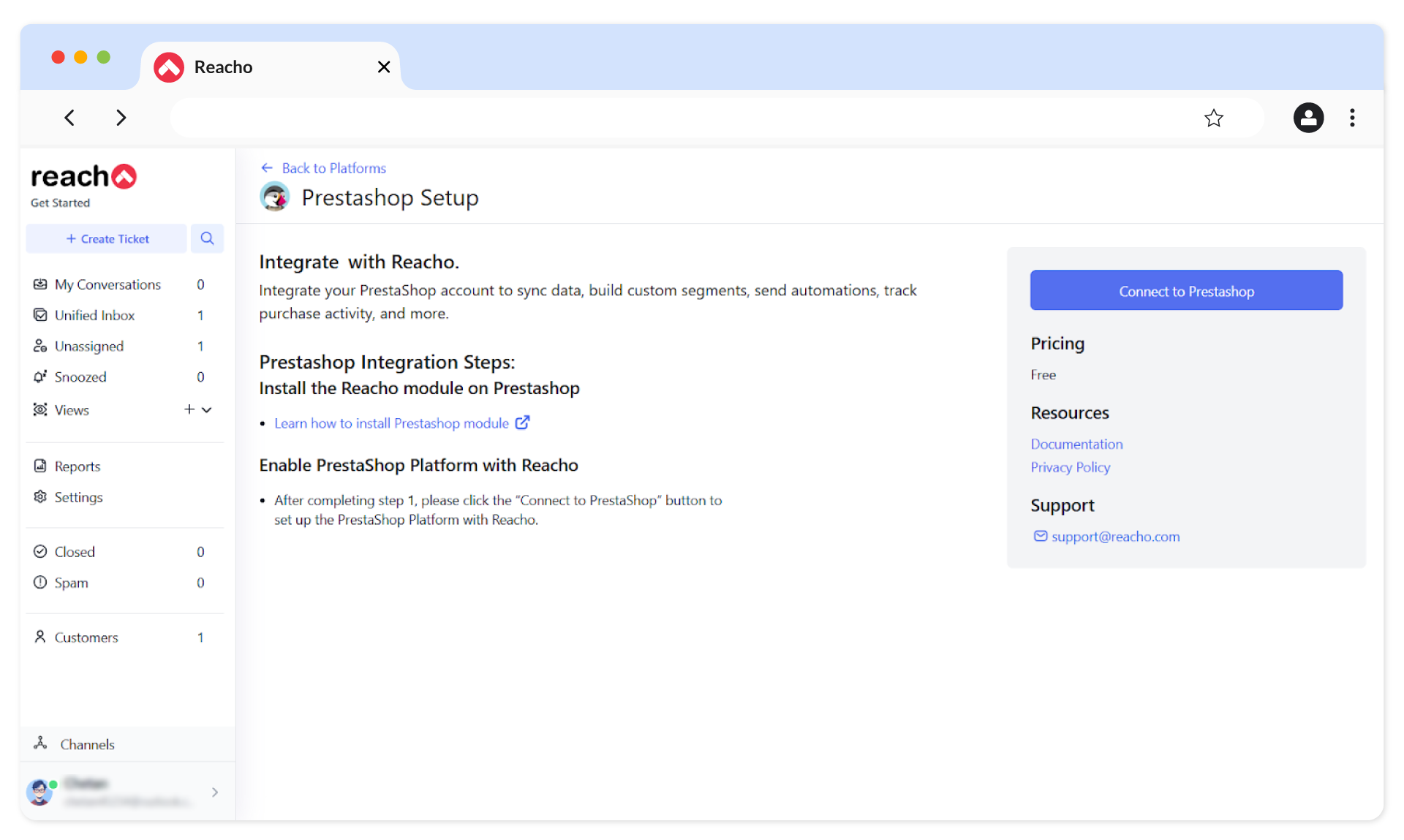Open browser three-dot menu

[1352, 118]
